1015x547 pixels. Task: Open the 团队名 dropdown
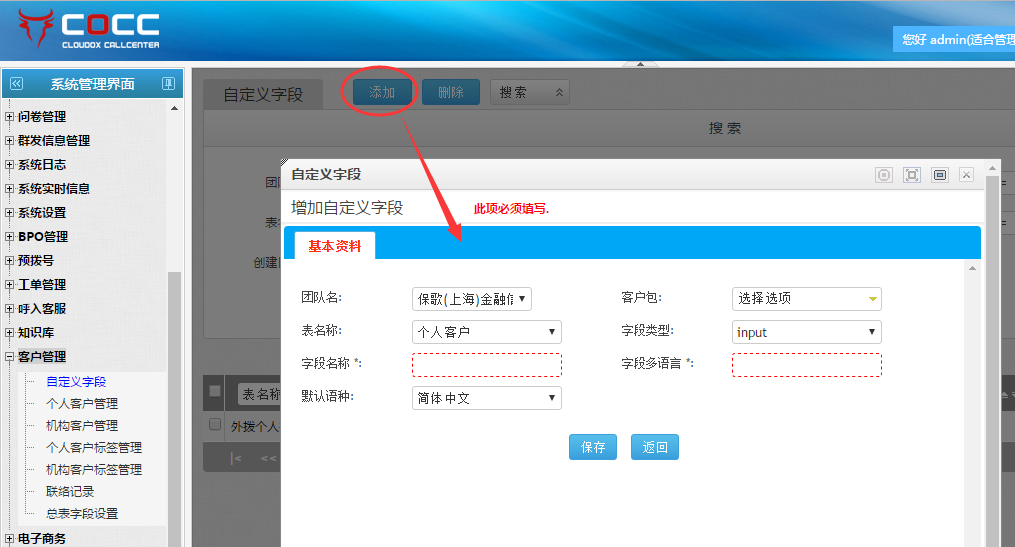point(471,299)
